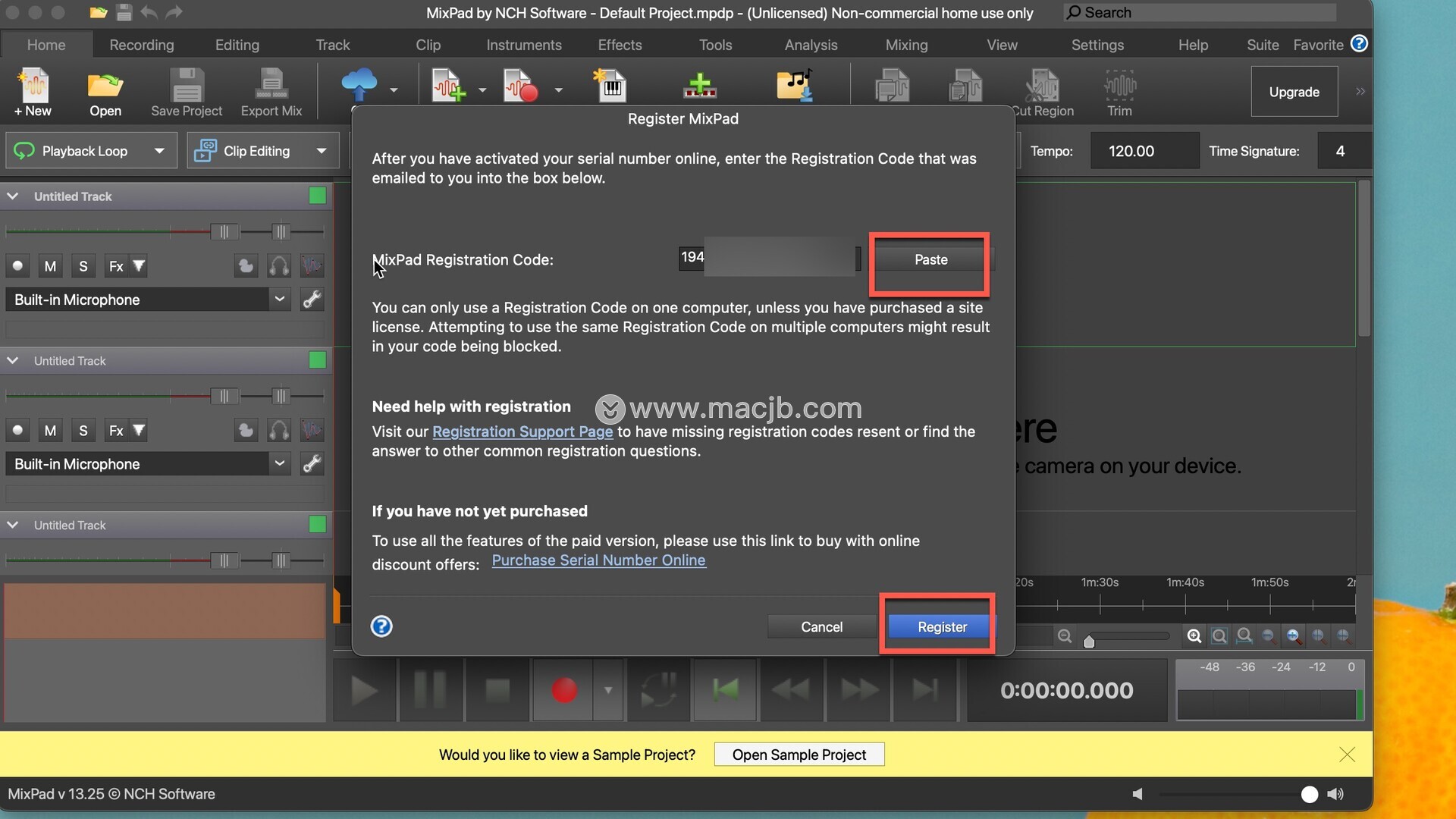
Task: Solo the second Untitled Track
Action: click(83, 431)
